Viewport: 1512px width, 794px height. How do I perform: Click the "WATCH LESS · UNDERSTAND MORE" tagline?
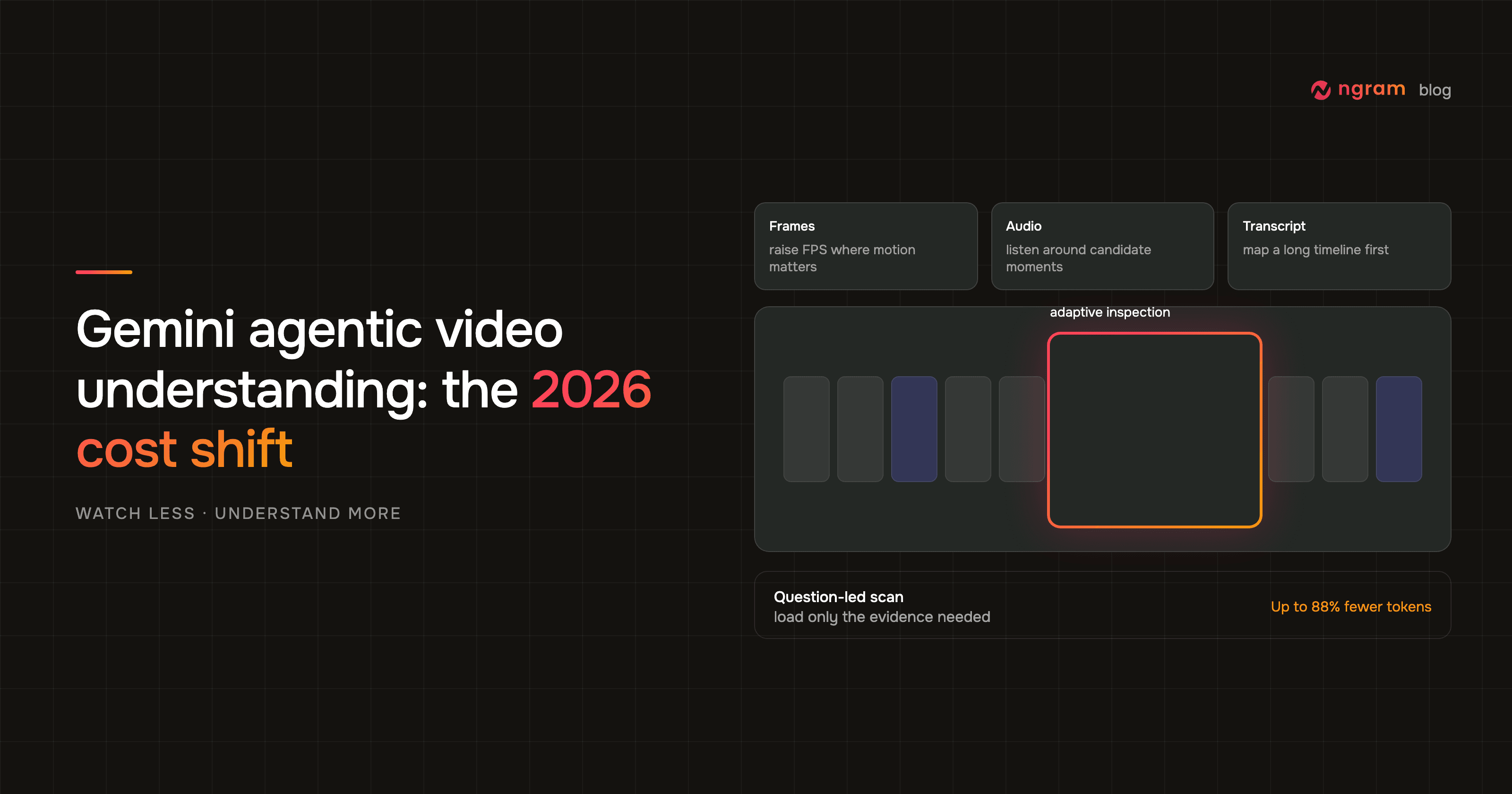click(238, 513)
